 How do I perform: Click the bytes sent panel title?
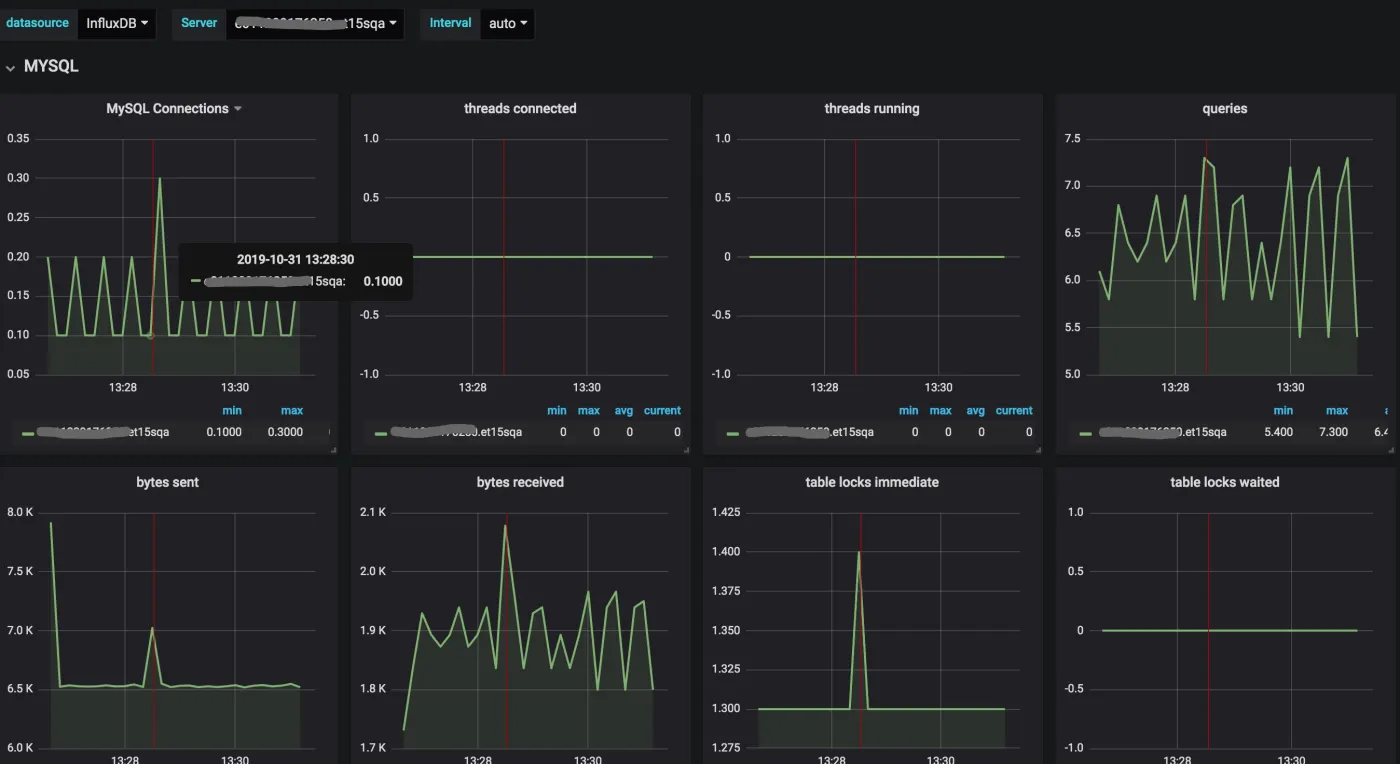click(x=168, y=482)
